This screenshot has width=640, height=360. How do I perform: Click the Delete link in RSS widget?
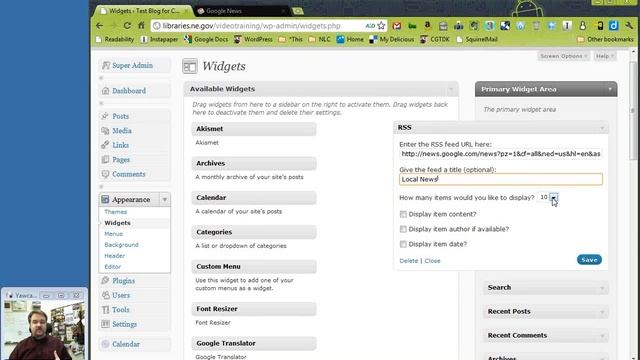pyautogui.click(x=409, y=261)
